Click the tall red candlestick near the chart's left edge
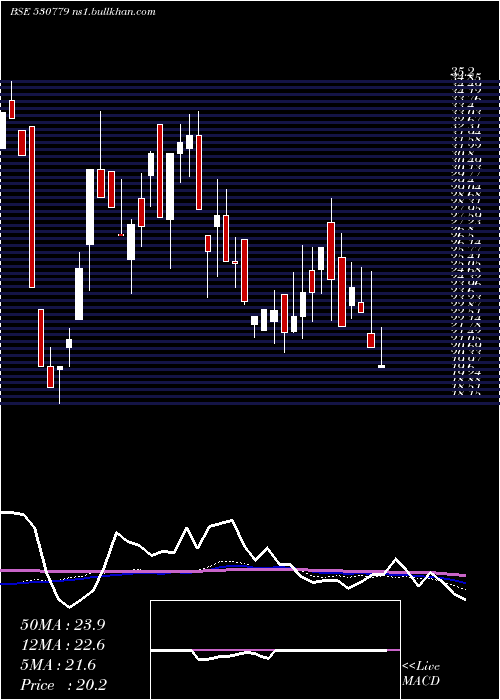This screenshot has height=700, width=500. tap(32, 207)
